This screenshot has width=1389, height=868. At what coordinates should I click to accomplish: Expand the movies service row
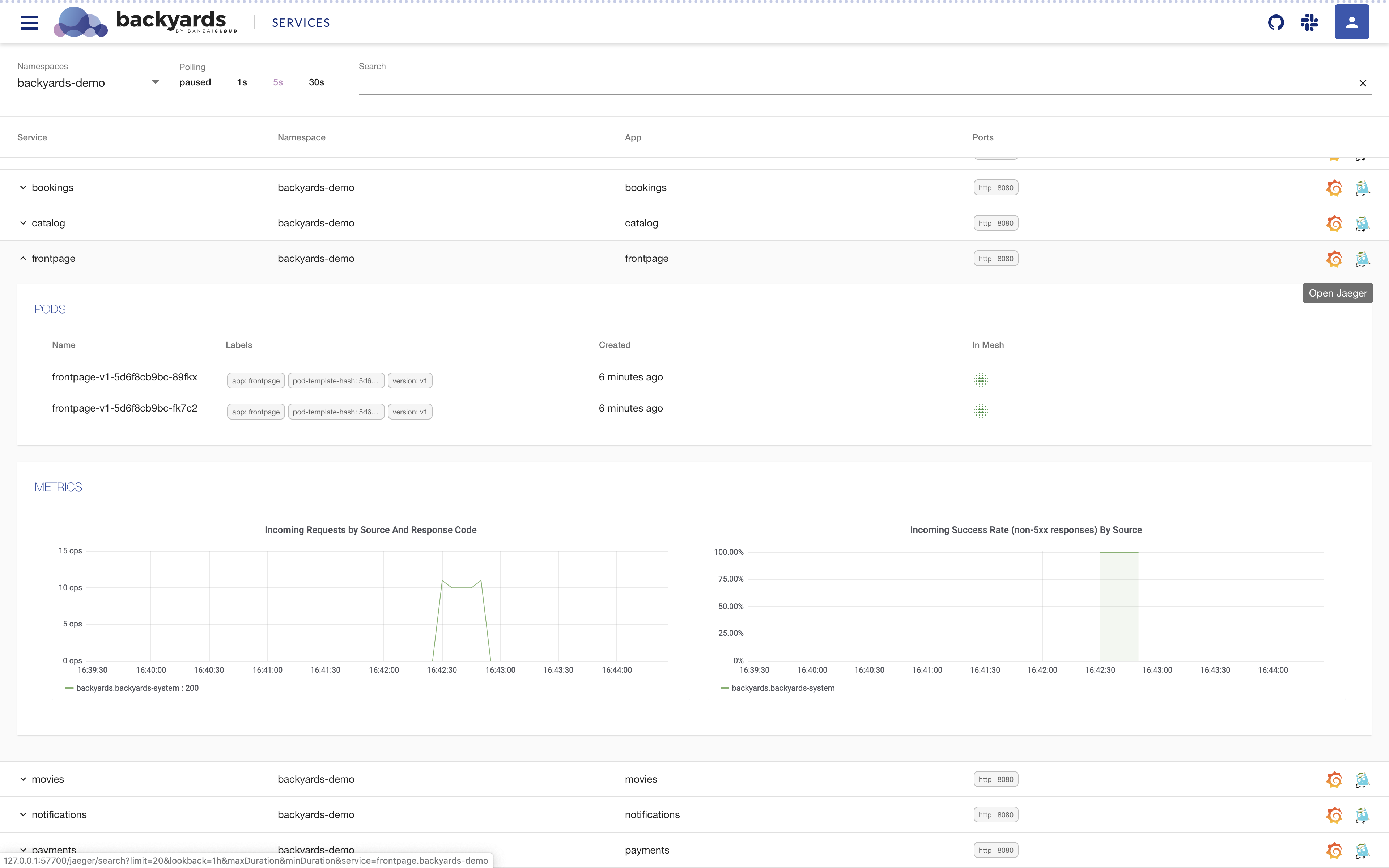point(23,779)
